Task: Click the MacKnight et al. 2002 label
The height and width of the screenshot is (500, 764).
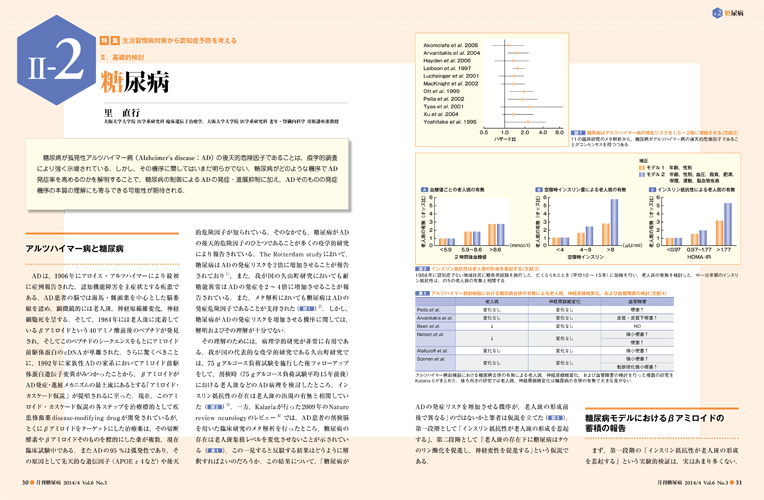Action: (x=450, y=84)
